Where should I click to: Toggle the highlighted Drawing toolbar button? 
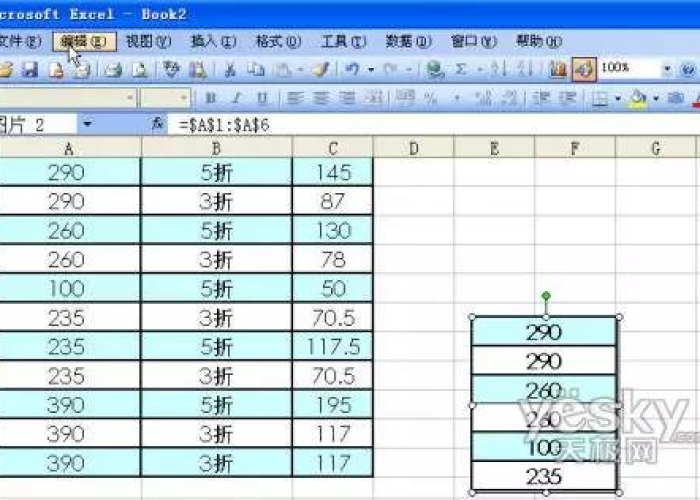tap(584, 70)
